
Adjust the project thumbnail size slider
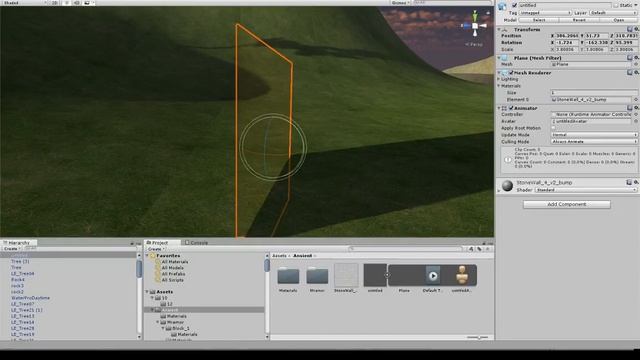coord(478,338)
